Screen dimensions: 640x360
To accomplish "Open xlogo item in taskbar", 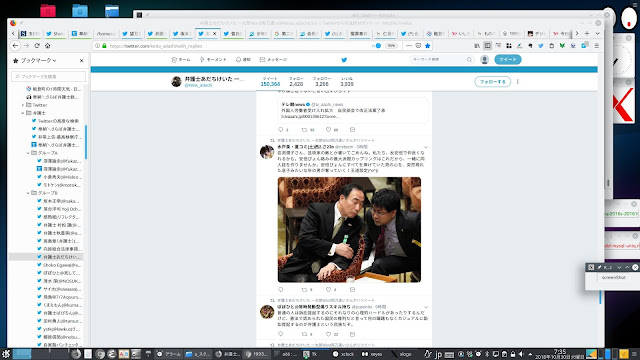I will pos(401,354).
